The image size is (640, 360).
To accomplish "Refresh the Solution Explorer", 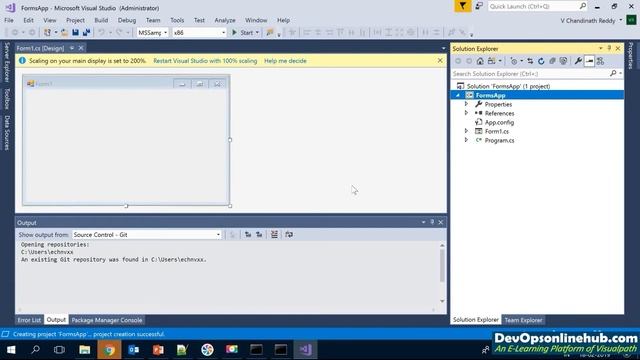I will point(541,61).
